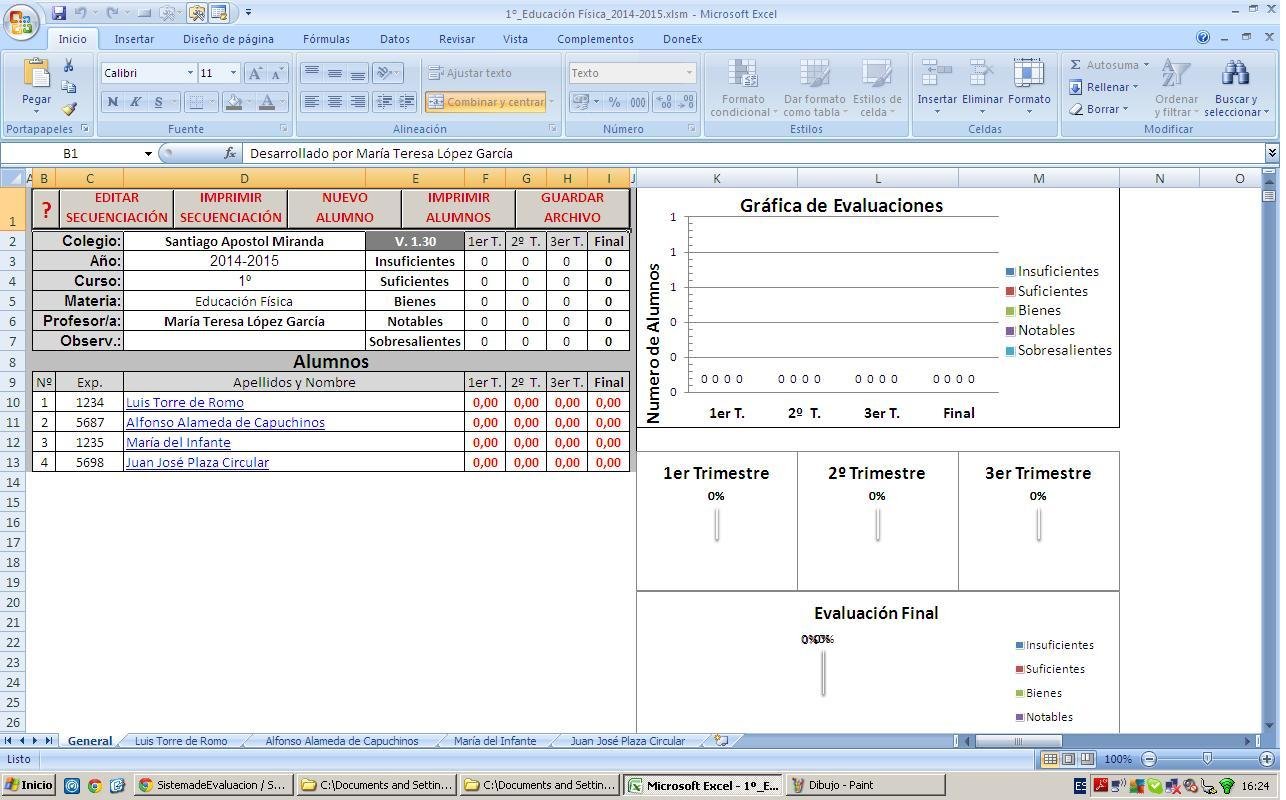This screenshot has height=800, width=1286.
Task: Open Excel help with the question mark icon
Action: pos(1203,38)
